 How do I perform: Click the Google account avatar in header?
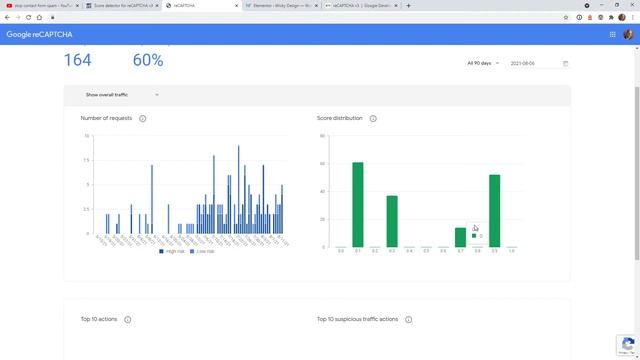[x=628, y=35]
